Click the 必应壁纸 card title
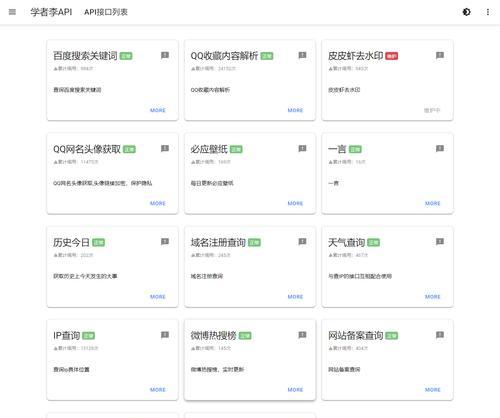This screenshot has height=418, width=500. coord(209,149)
